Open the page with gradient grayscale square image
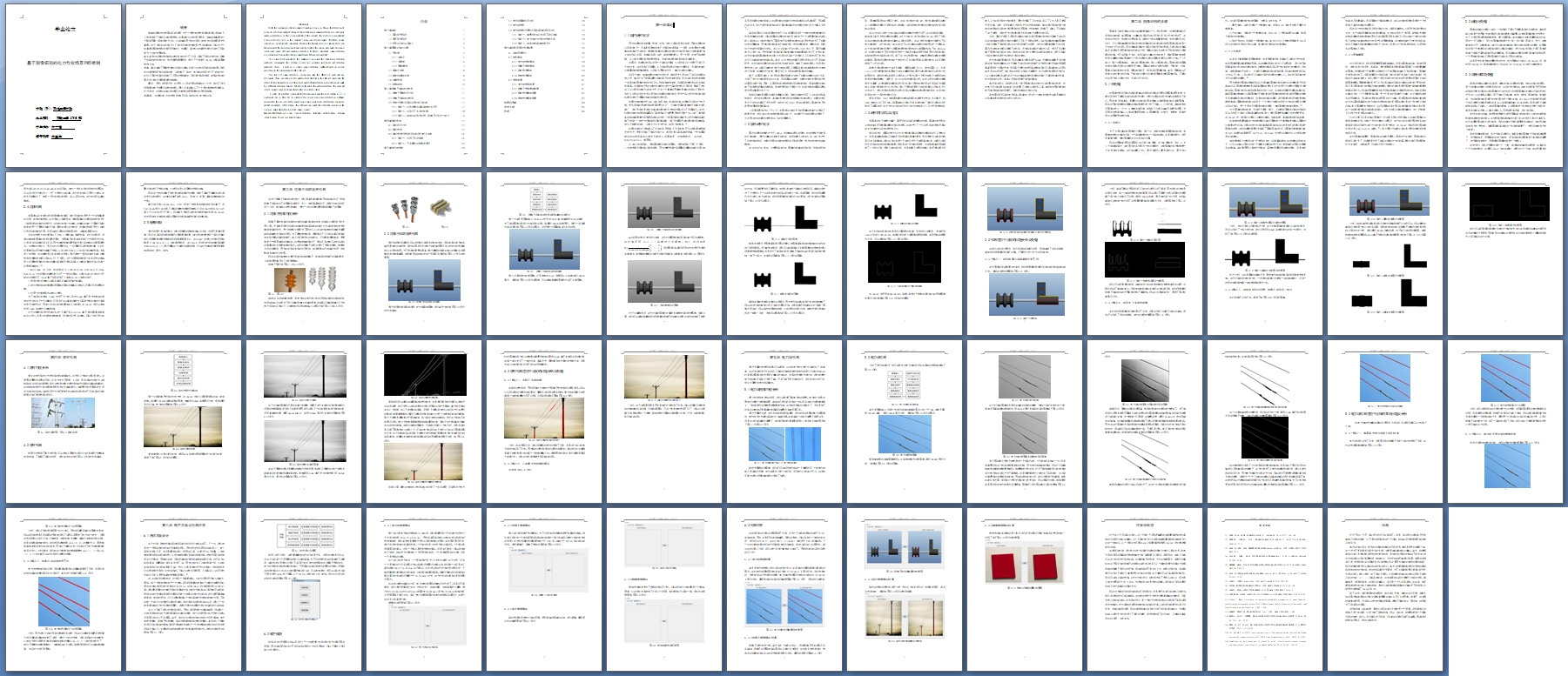1568x676 pixels. tap(1145, 420)
